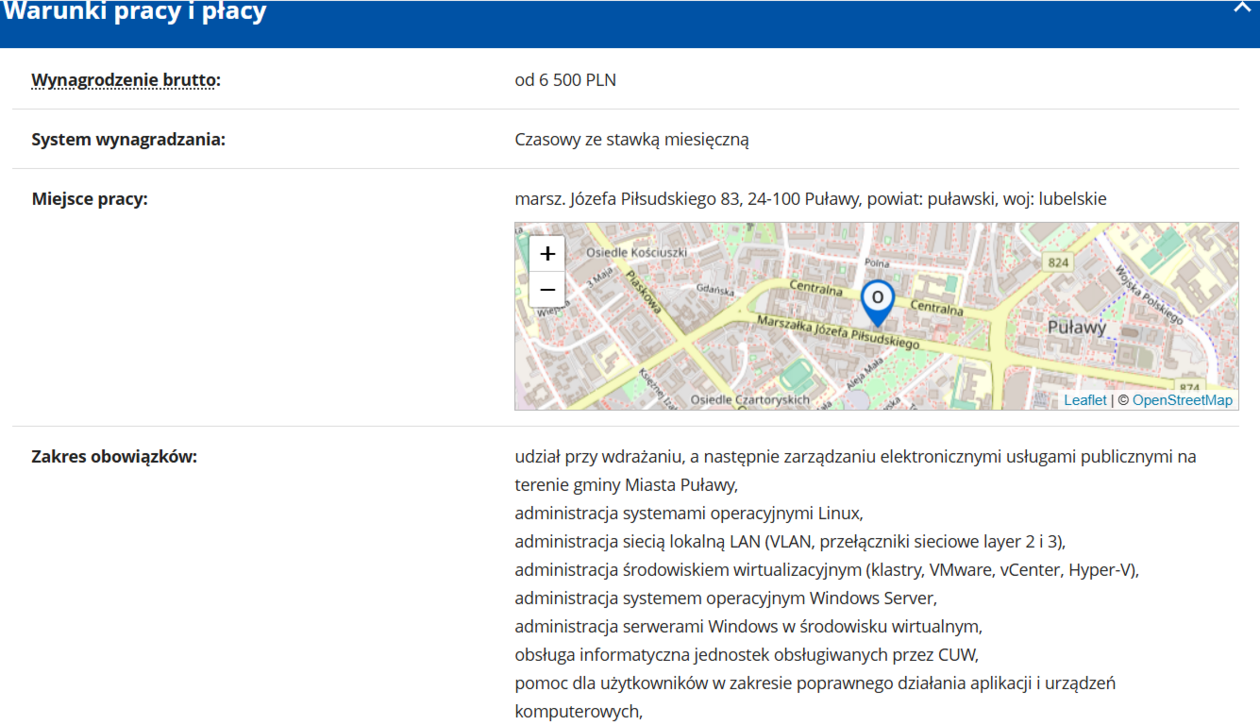Click the blue location marker pin

(x=877, y=301)
